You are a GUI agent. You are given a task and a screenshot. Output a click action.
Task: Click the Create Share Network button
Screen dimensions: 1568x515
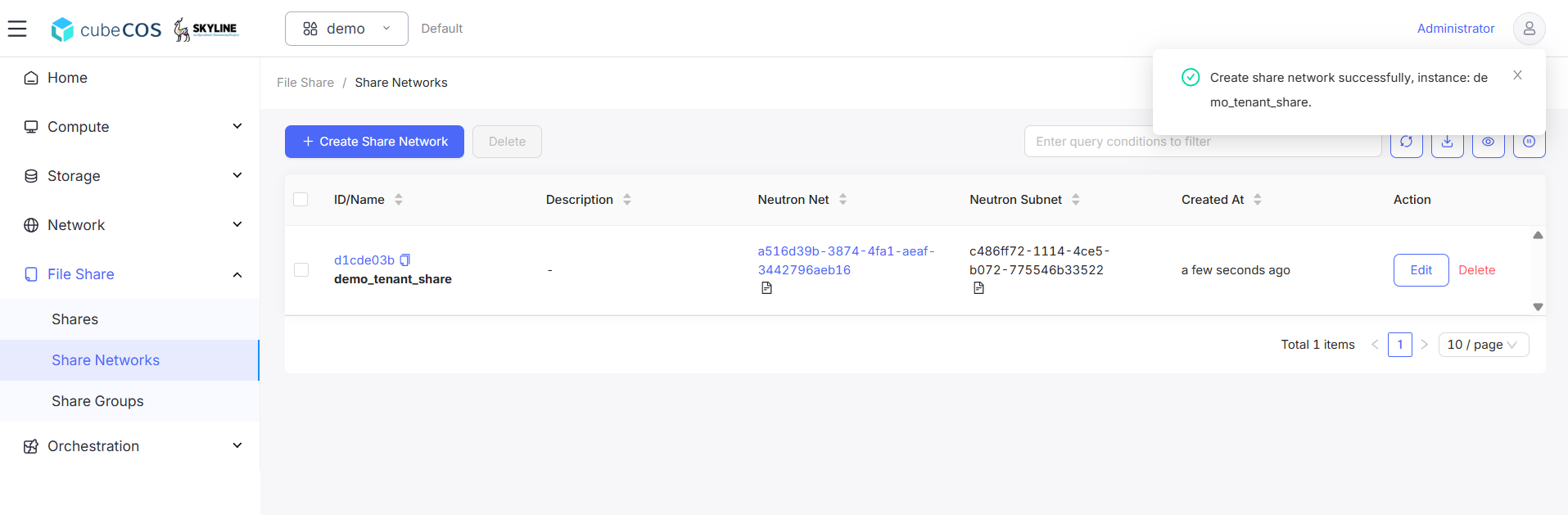coord(374,142)
